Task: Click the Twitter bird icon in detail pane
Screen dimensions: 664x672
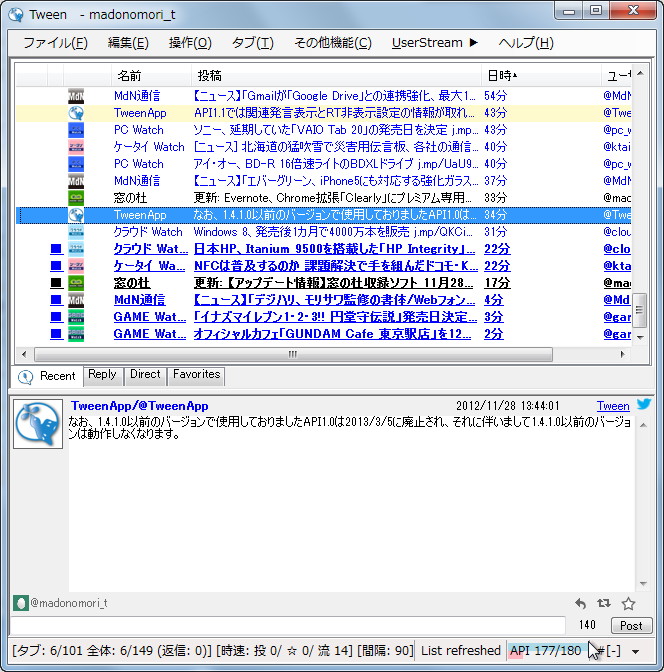Action: point(644,404)
